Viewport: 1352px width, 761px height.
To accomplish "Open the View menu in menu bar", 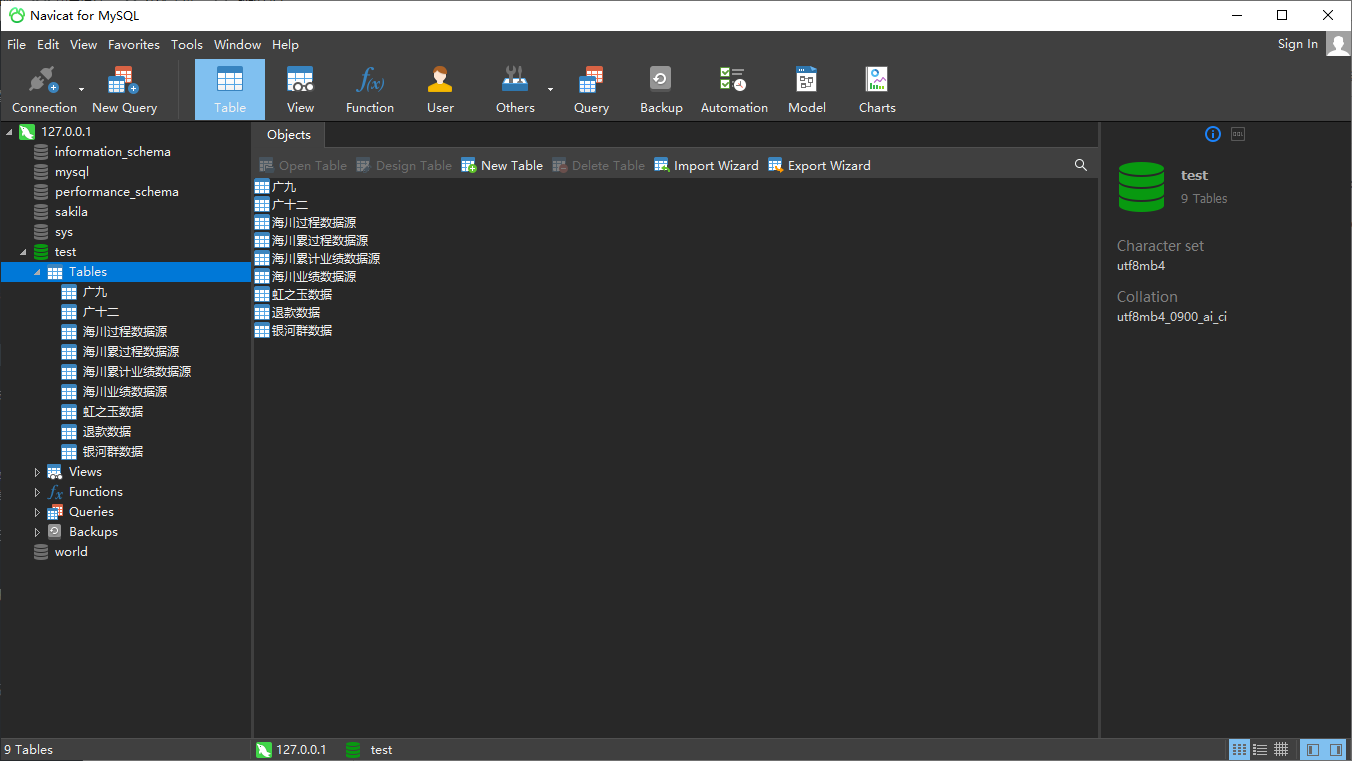I will (83, 45).
